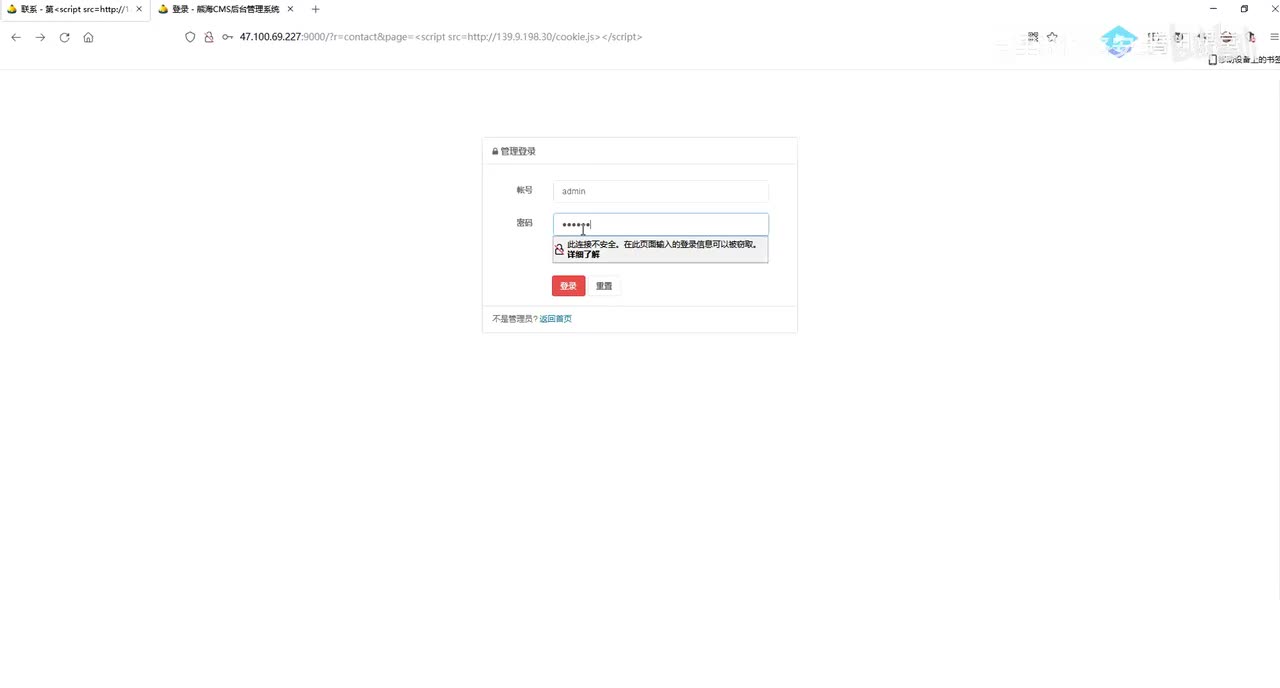Click the 密码 password field
Viewport: 1280px width, 688px height.
(660, 224)
